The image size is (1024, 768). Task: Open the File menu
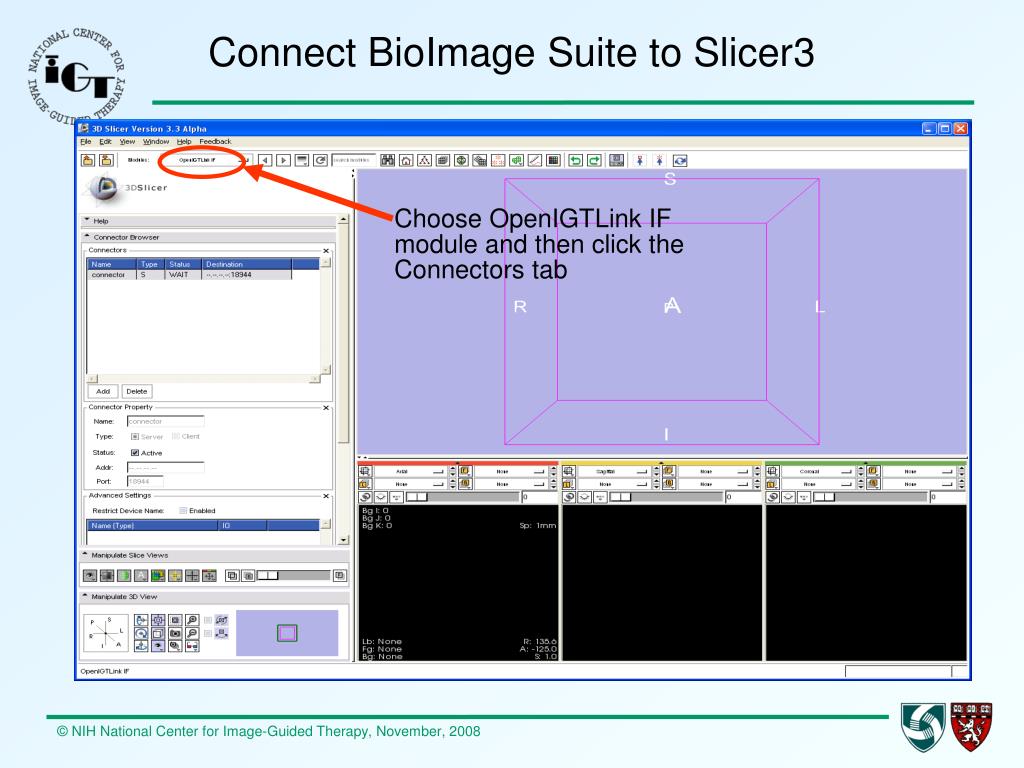(86, 142)
